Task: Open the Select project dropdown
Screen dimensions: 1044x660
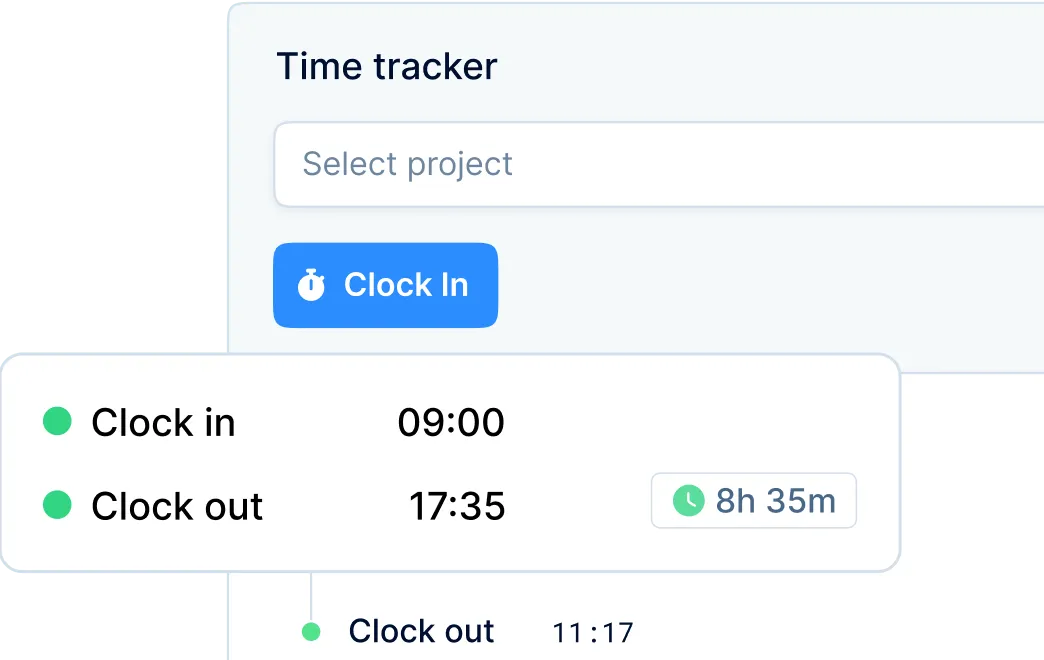Action: pos(658,164)
